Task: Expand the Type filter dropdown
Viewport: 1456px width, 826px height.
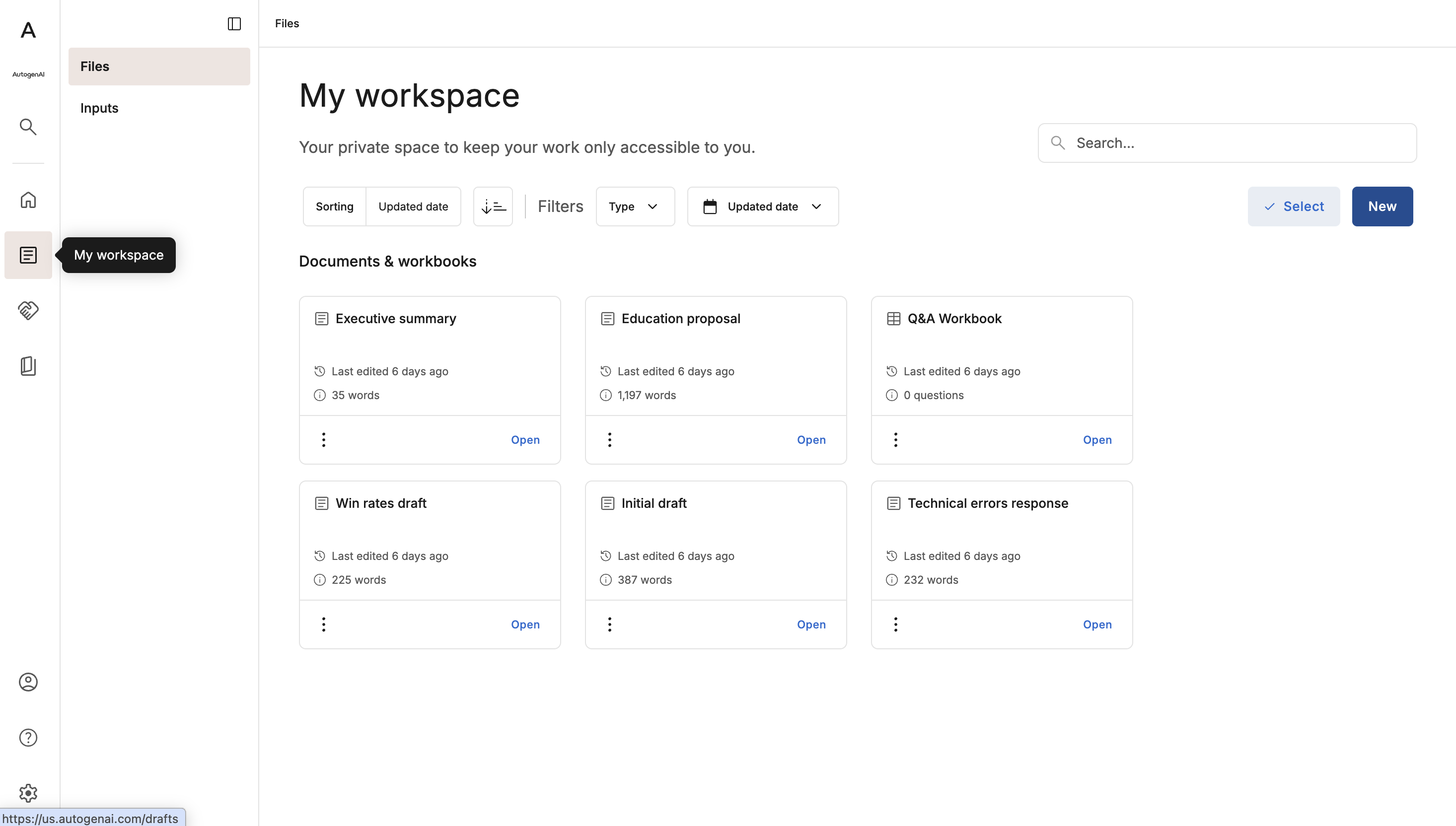Action: 635,206
